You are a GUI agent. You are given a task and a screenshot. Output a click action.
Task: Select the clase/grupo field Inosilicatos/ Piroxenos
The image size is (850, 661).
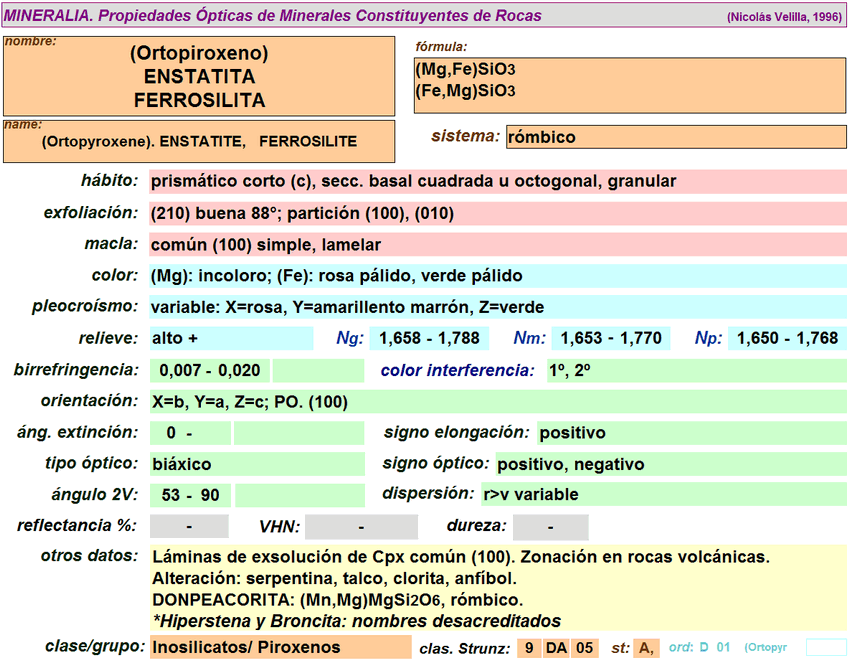[x=279, y=647]
